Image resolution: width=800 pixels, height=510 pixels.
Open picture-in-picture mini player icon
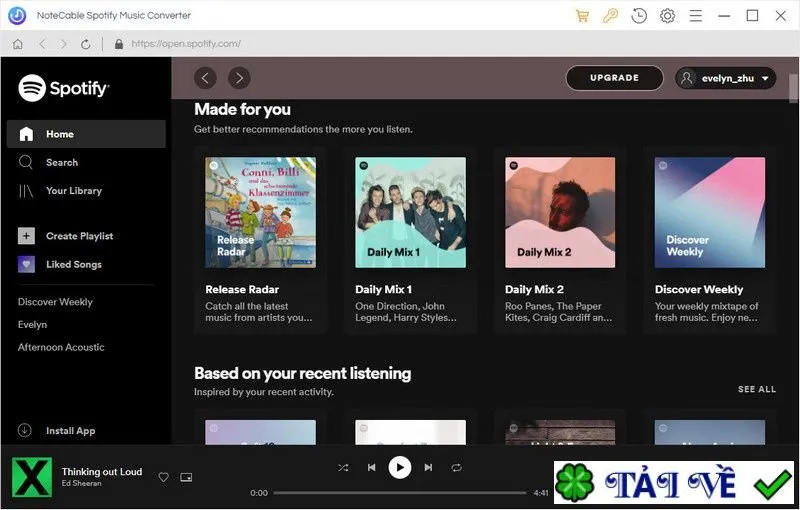(x=186, y=477)
